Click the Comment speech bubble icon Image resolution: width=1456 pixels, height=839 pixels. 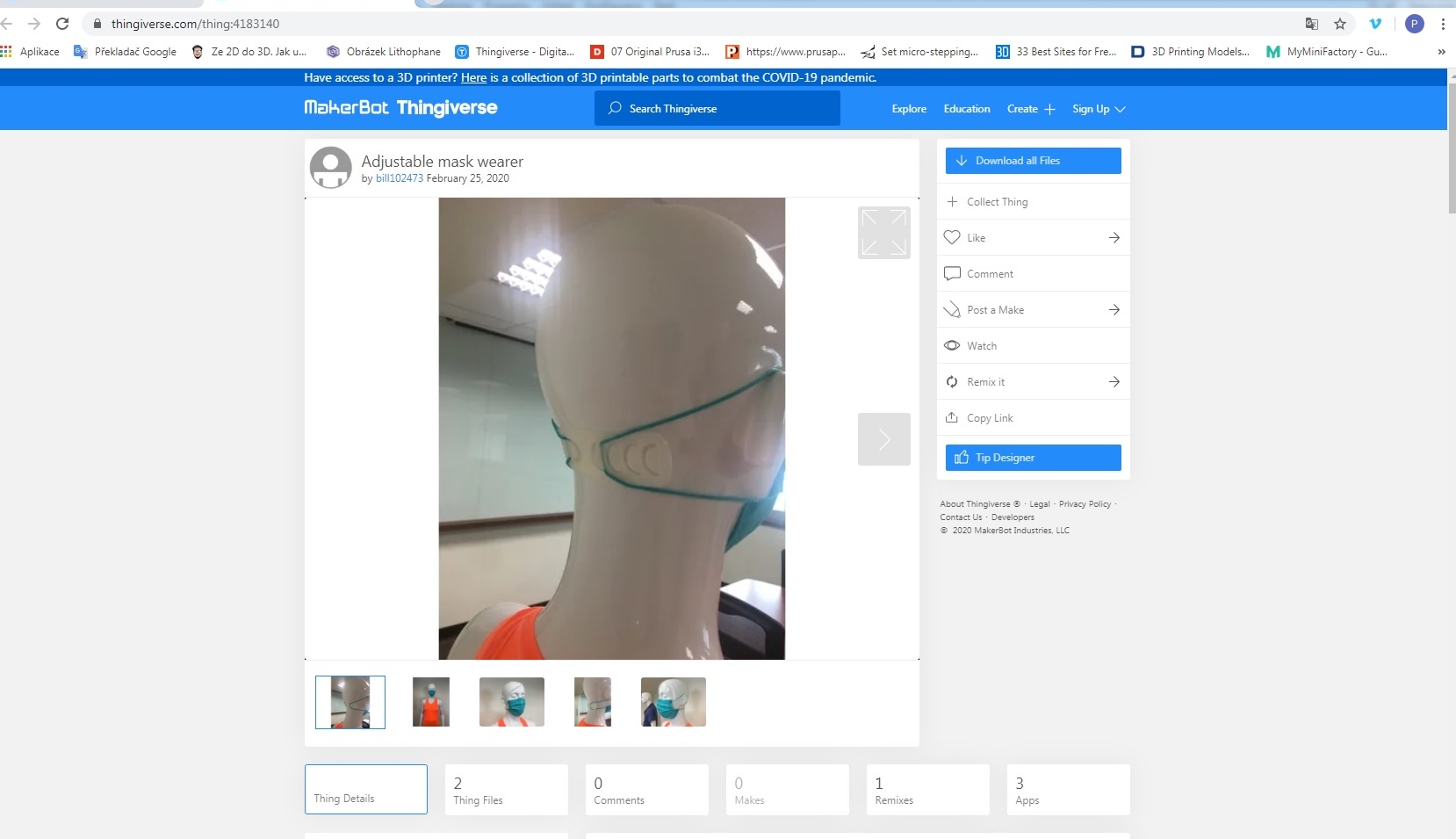pos(952,273)
